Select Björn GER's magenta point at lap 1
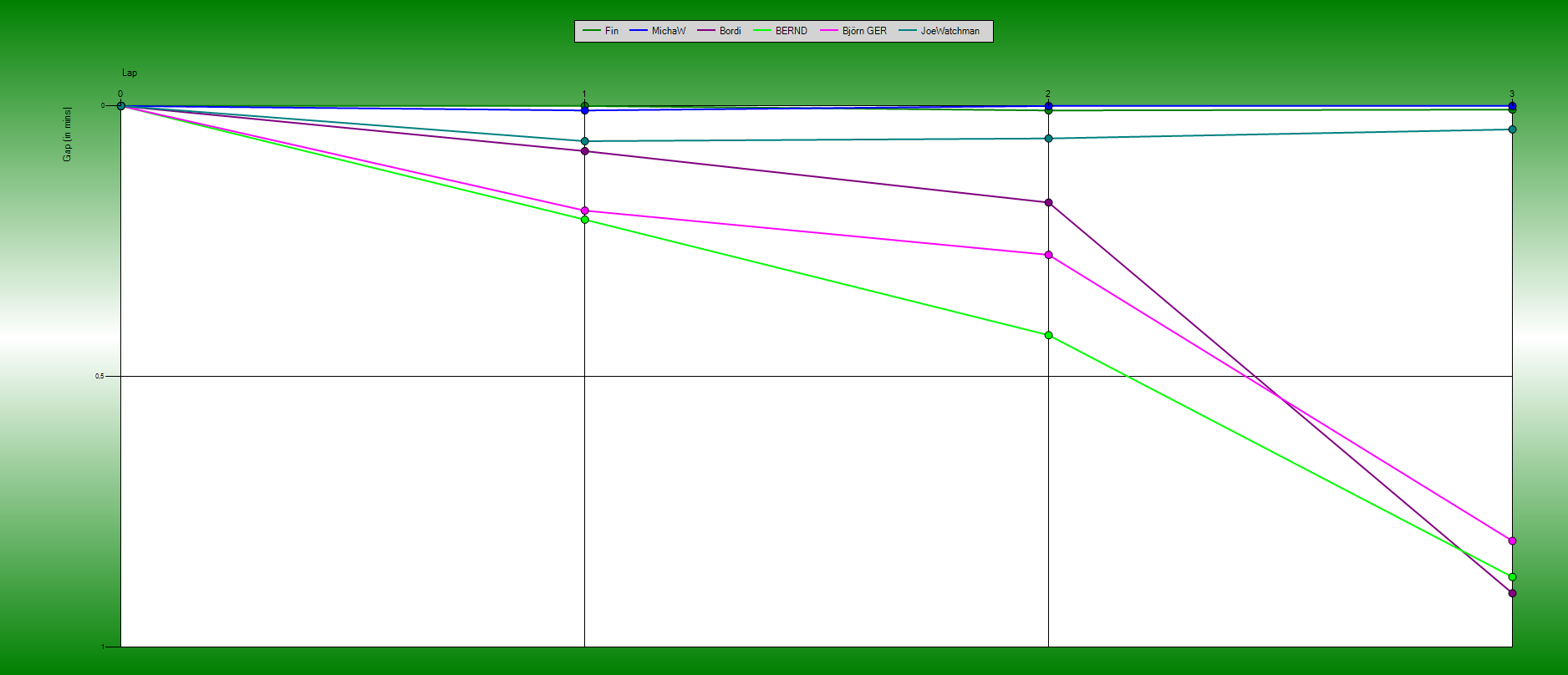1568x675 pixels. click(x=584, y=211)
